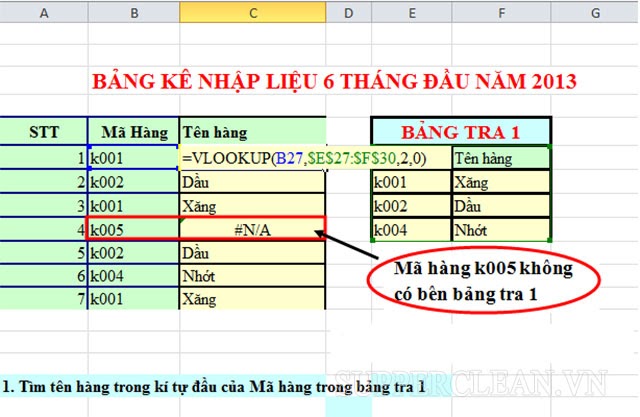Select k004 in the Mã Hàng column
The image size is (640, 417).
click(133, 276)
